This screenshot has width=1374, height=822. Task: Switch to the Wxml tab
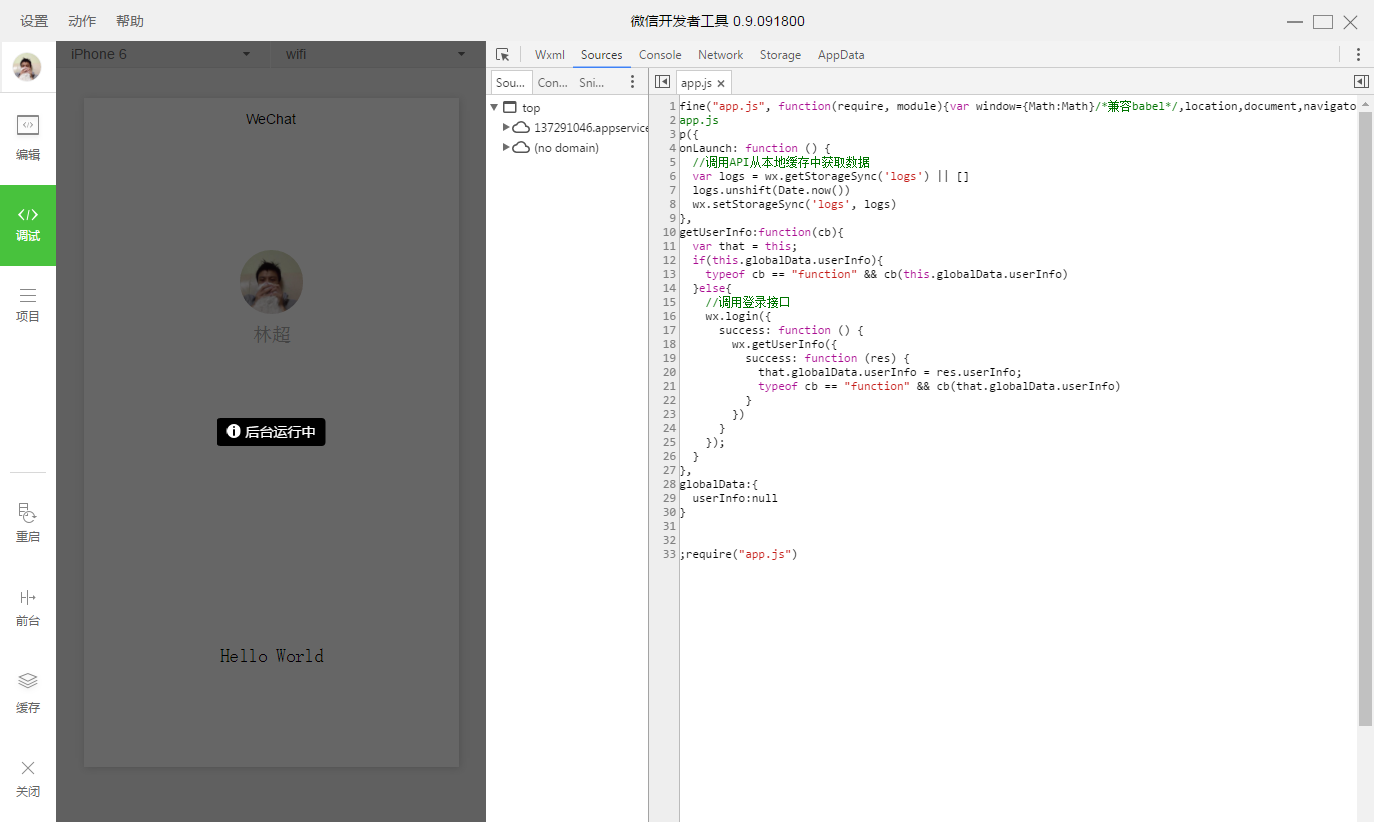(x=550, y=55)
